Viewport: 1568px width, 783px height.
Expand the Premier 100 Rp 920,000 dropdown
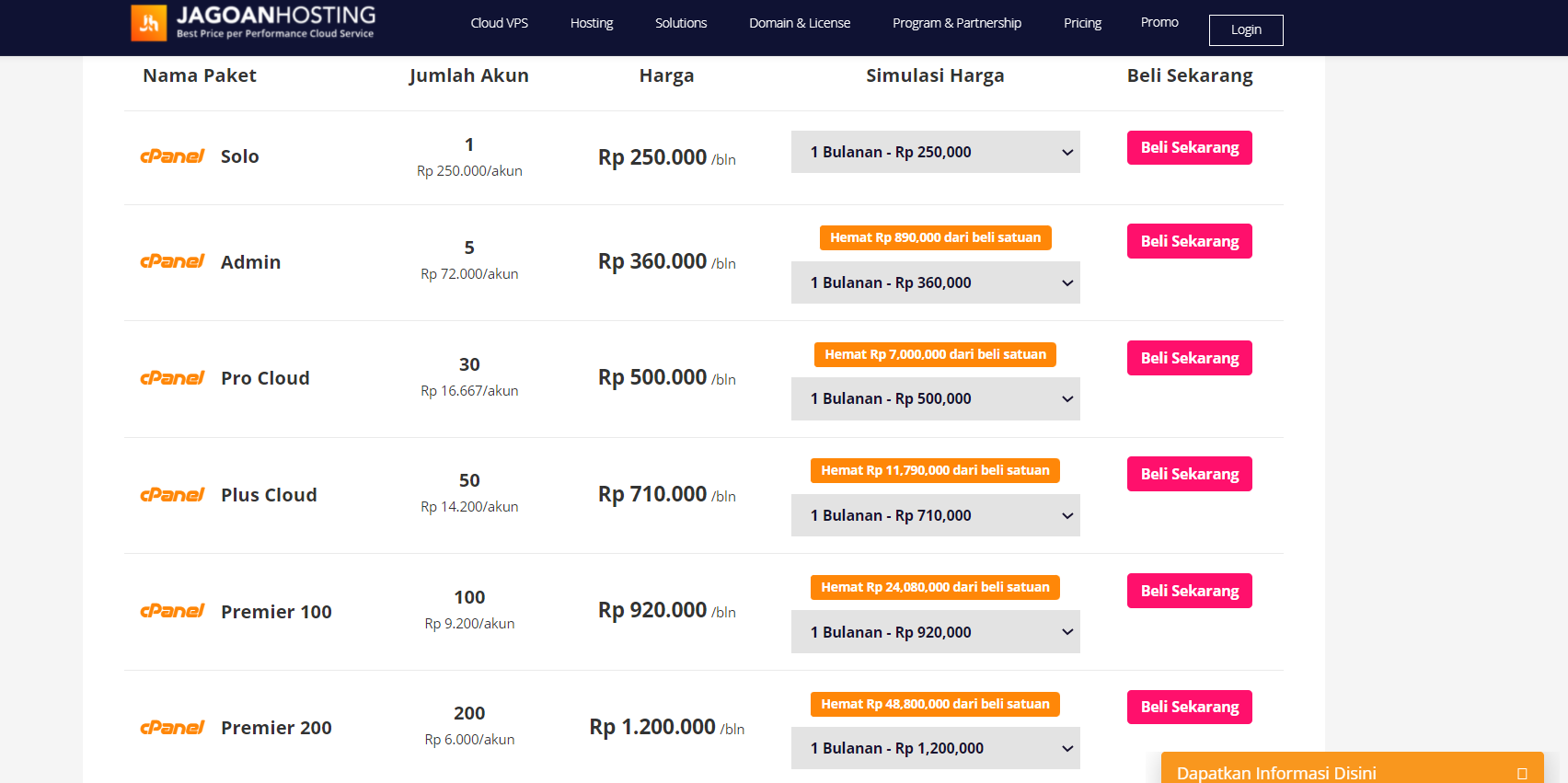click(936, 632)
